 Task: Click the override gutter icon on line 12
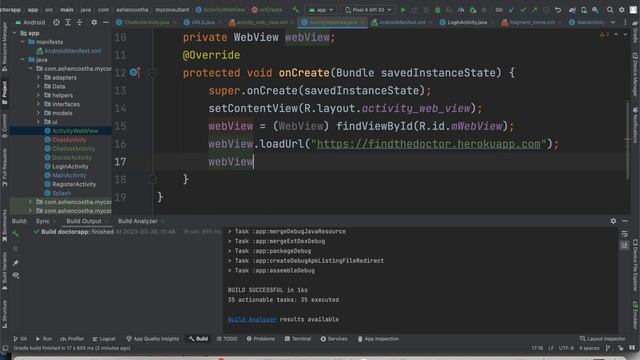(x=135, y=73)
